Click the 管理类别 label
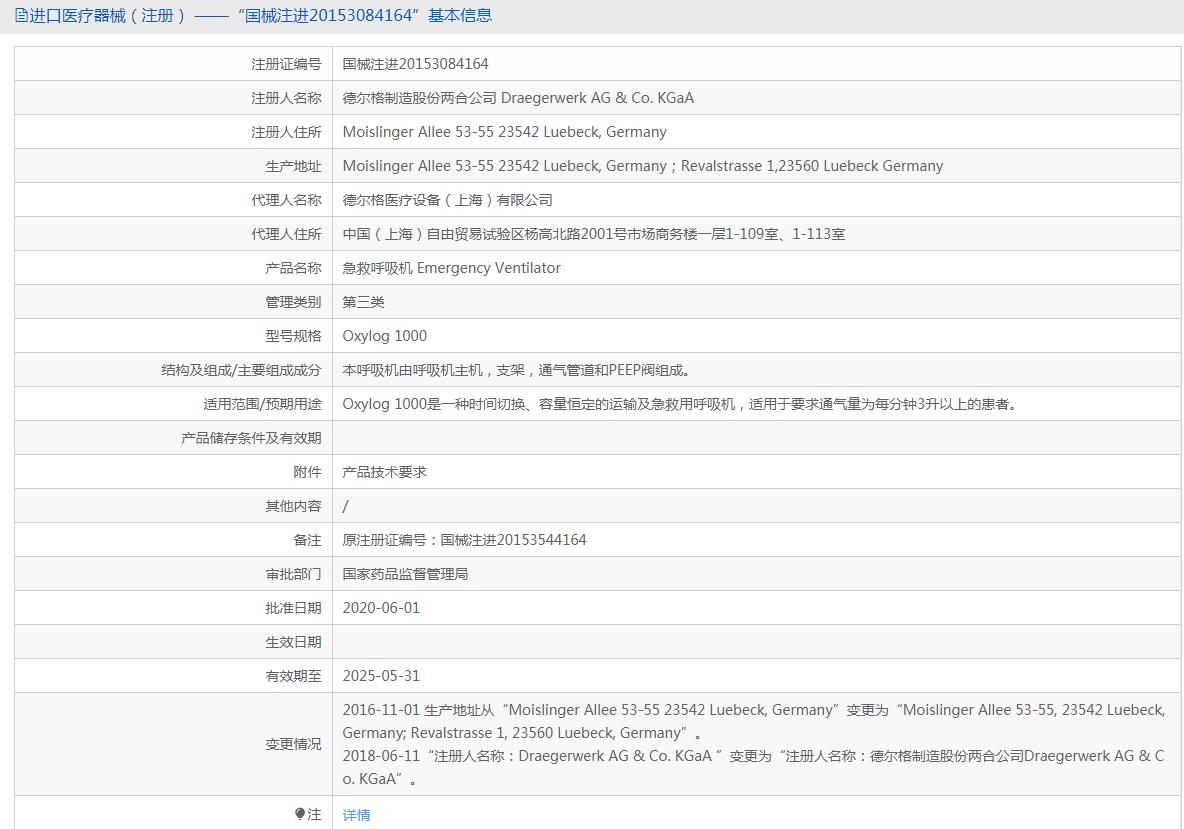Viewport: 1184px width, 829px height. (x=293, y=302)
